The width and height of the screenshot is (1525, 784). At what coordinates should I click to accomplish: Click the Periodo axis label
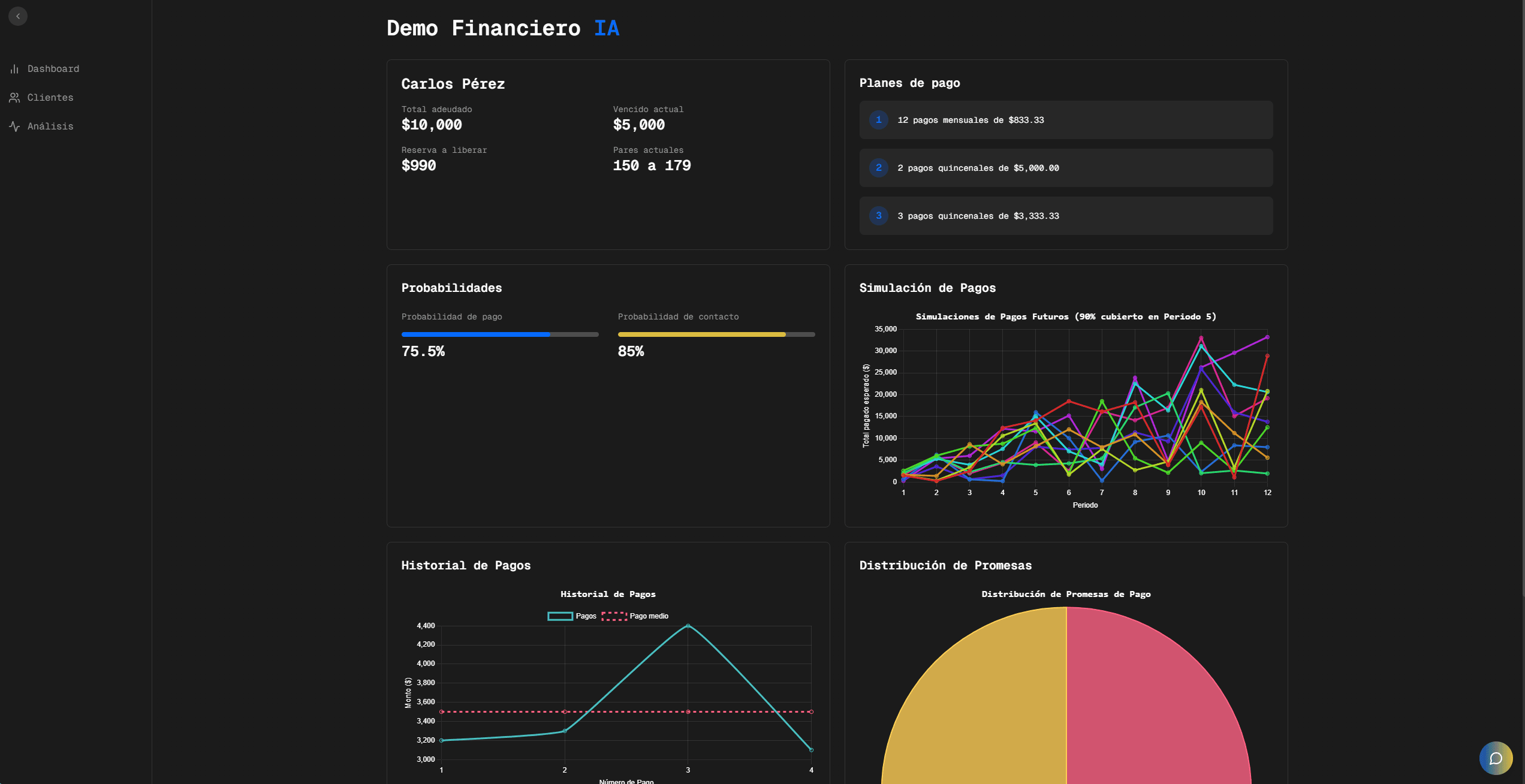1085,505
